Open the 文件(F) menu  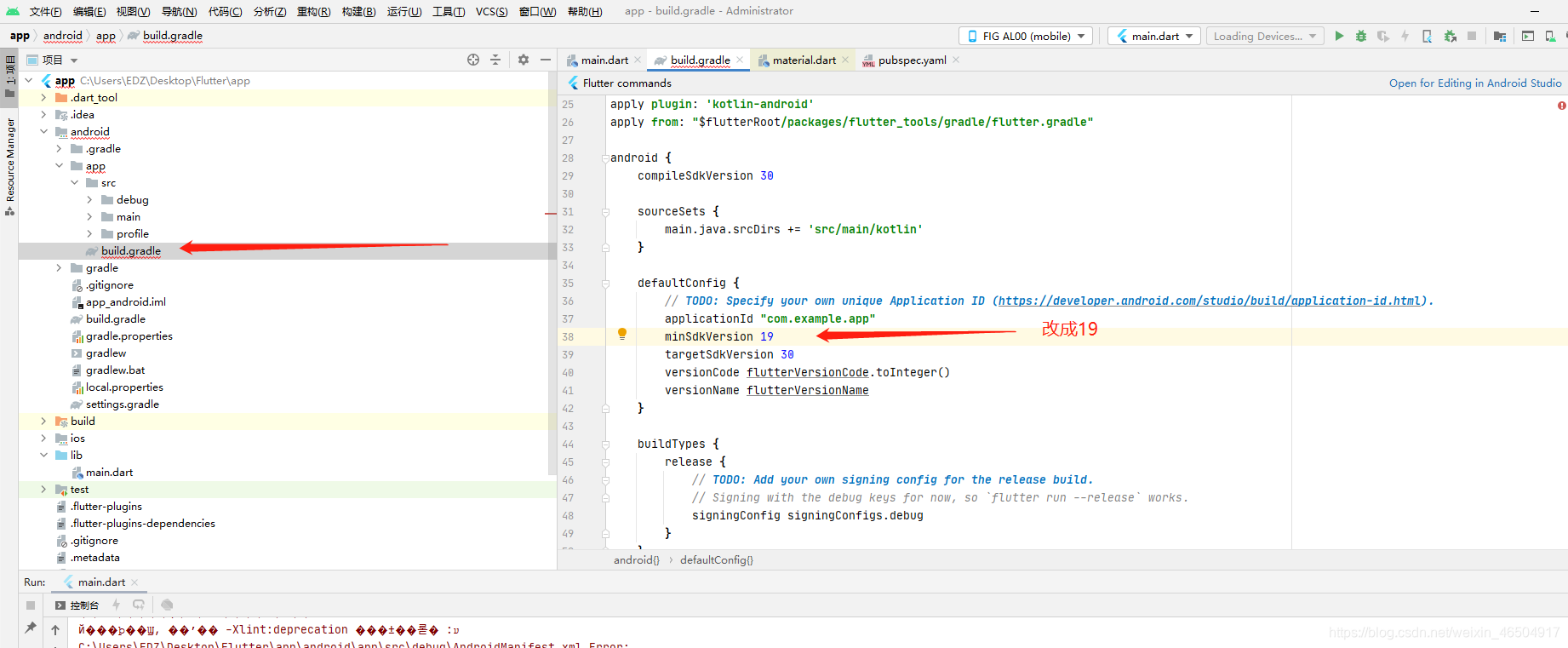click(45, 11)
